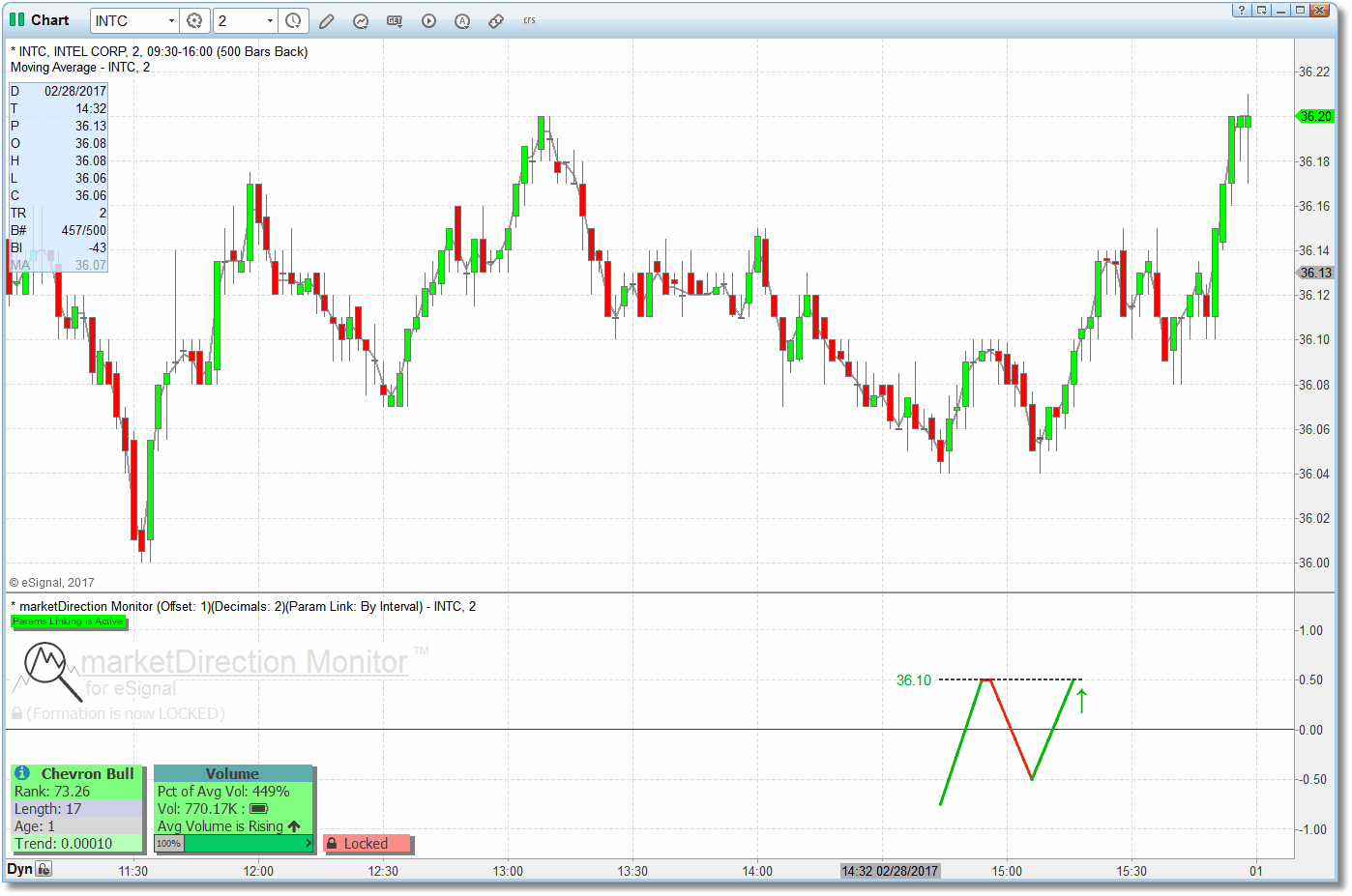
Task: Click the marketDirection Monitor logo link
Action: point(244,661)
